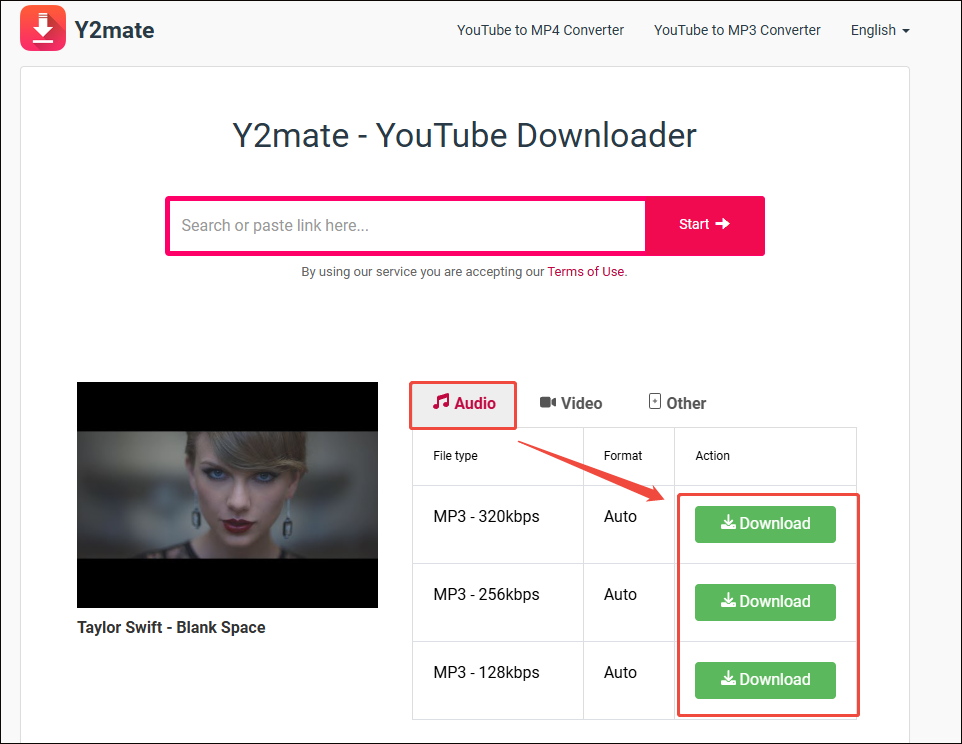Viewport: 962px width, 744px height.
Task: Switch to the Audio tab
Action: coord(463,404)
